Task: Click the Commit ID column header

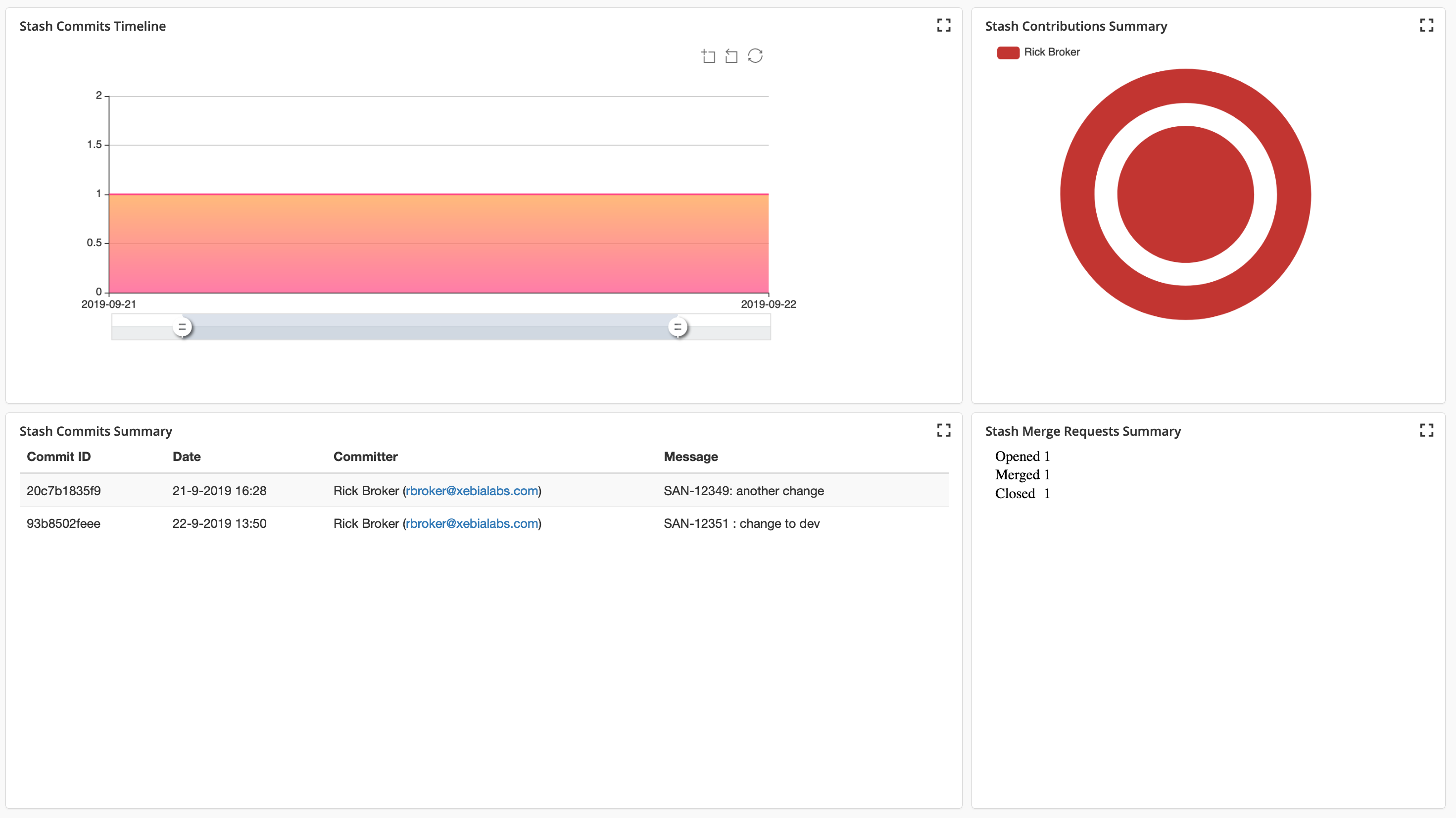Action: click(59, 457)
